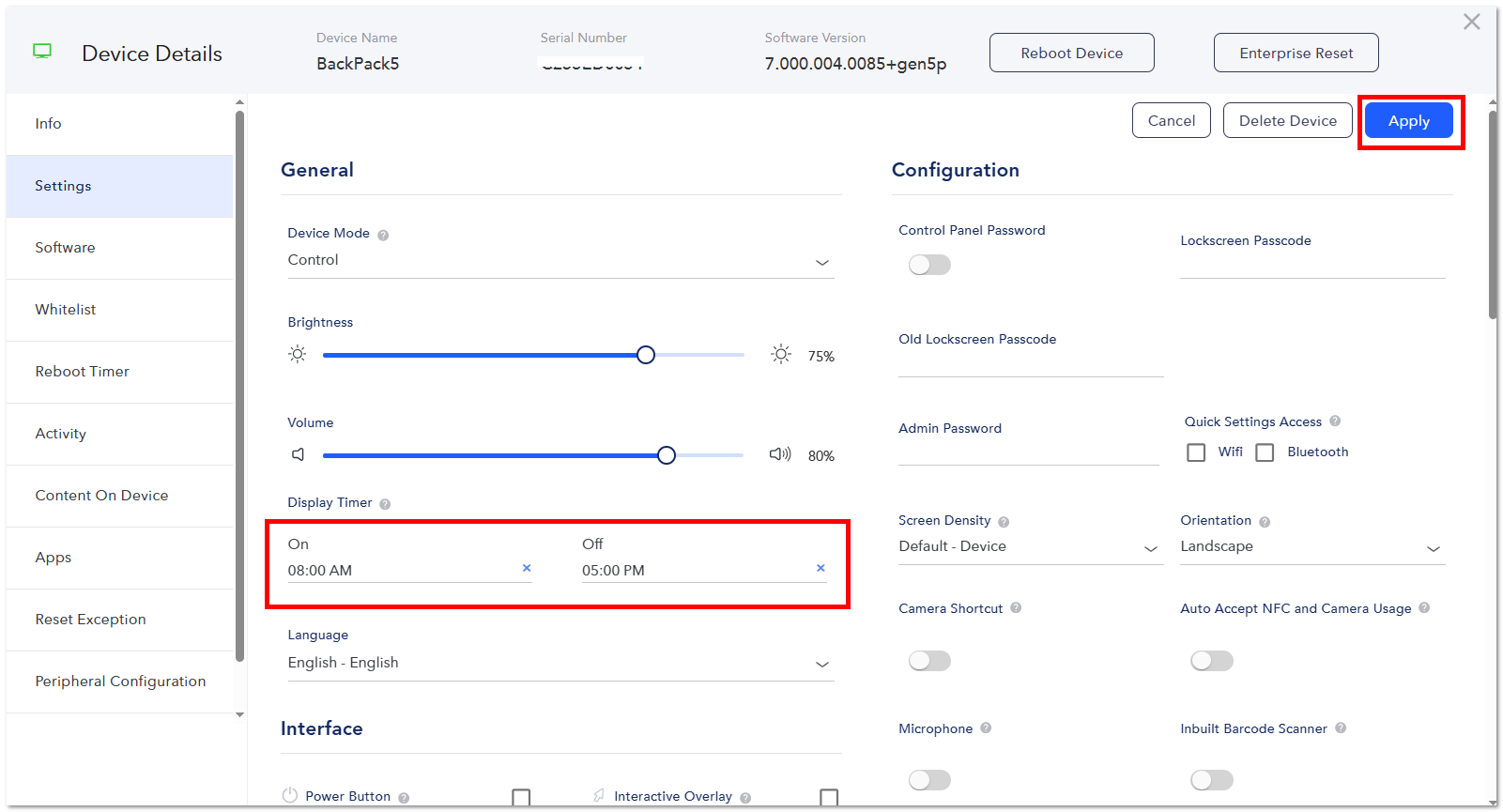The width and height of the screenshot is (1503, 812).
Task: Toggle Camera Shortcut switch
Action: [929, 661]
